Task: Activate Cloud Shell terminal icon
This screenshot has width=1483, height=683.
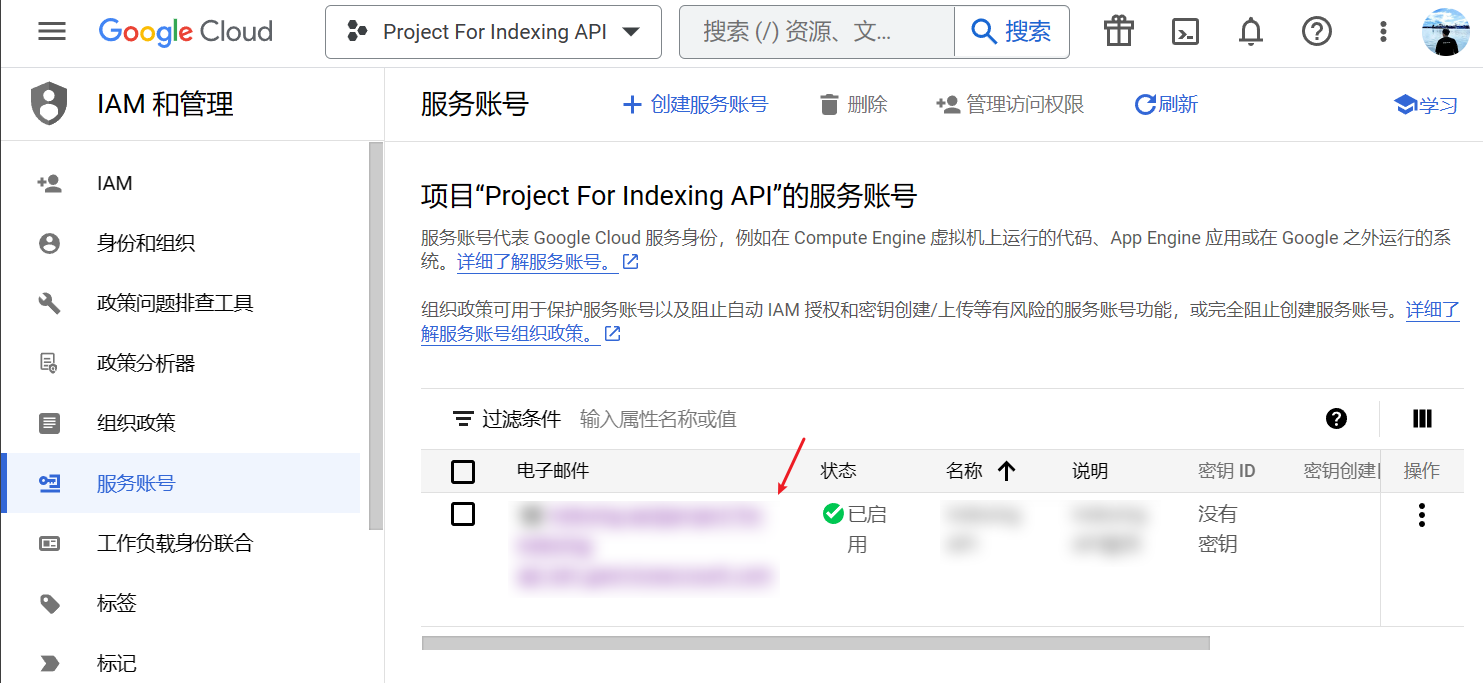Action: tap(1185, 32)
